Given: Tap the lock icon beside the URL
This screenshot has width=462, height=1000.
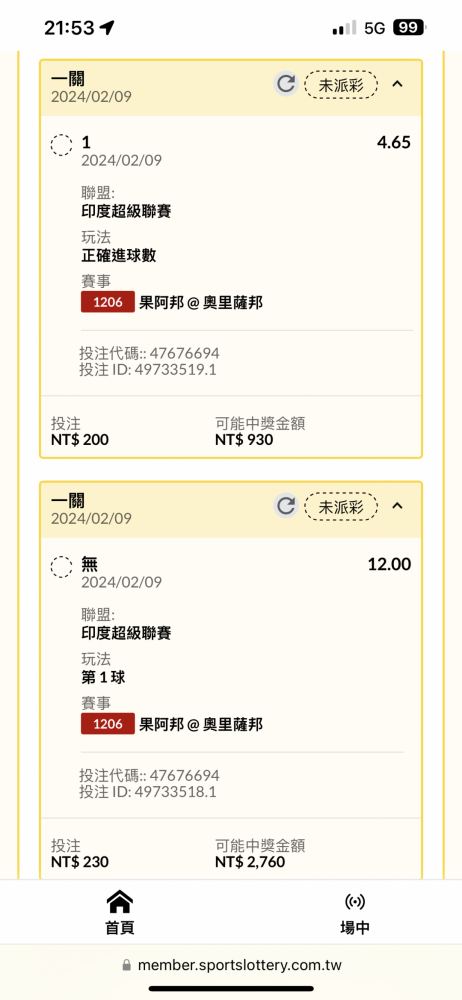Looking at the screenshot, I should click(126, 965).
